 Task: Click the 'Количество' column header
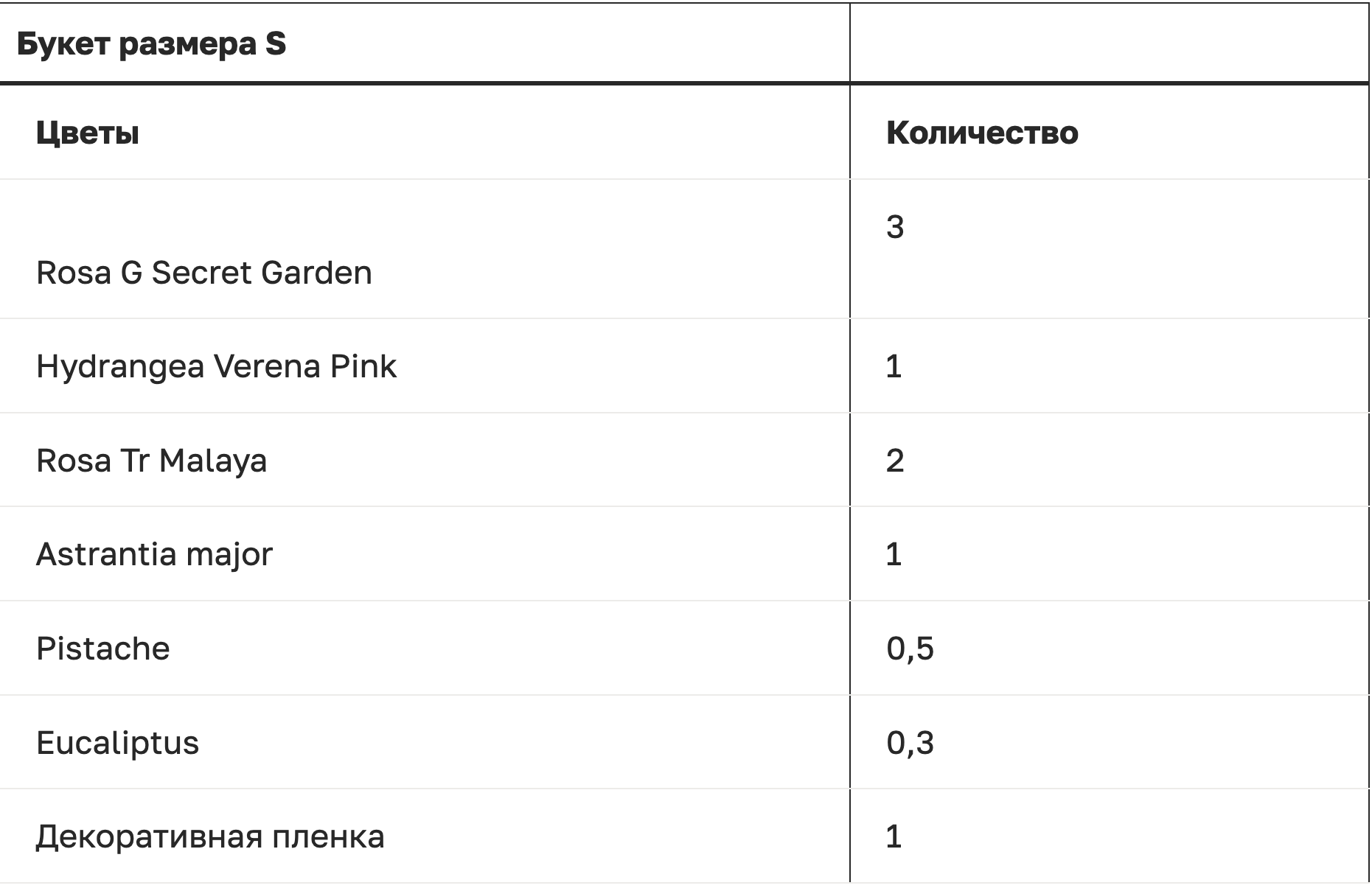tap(981, 133)
